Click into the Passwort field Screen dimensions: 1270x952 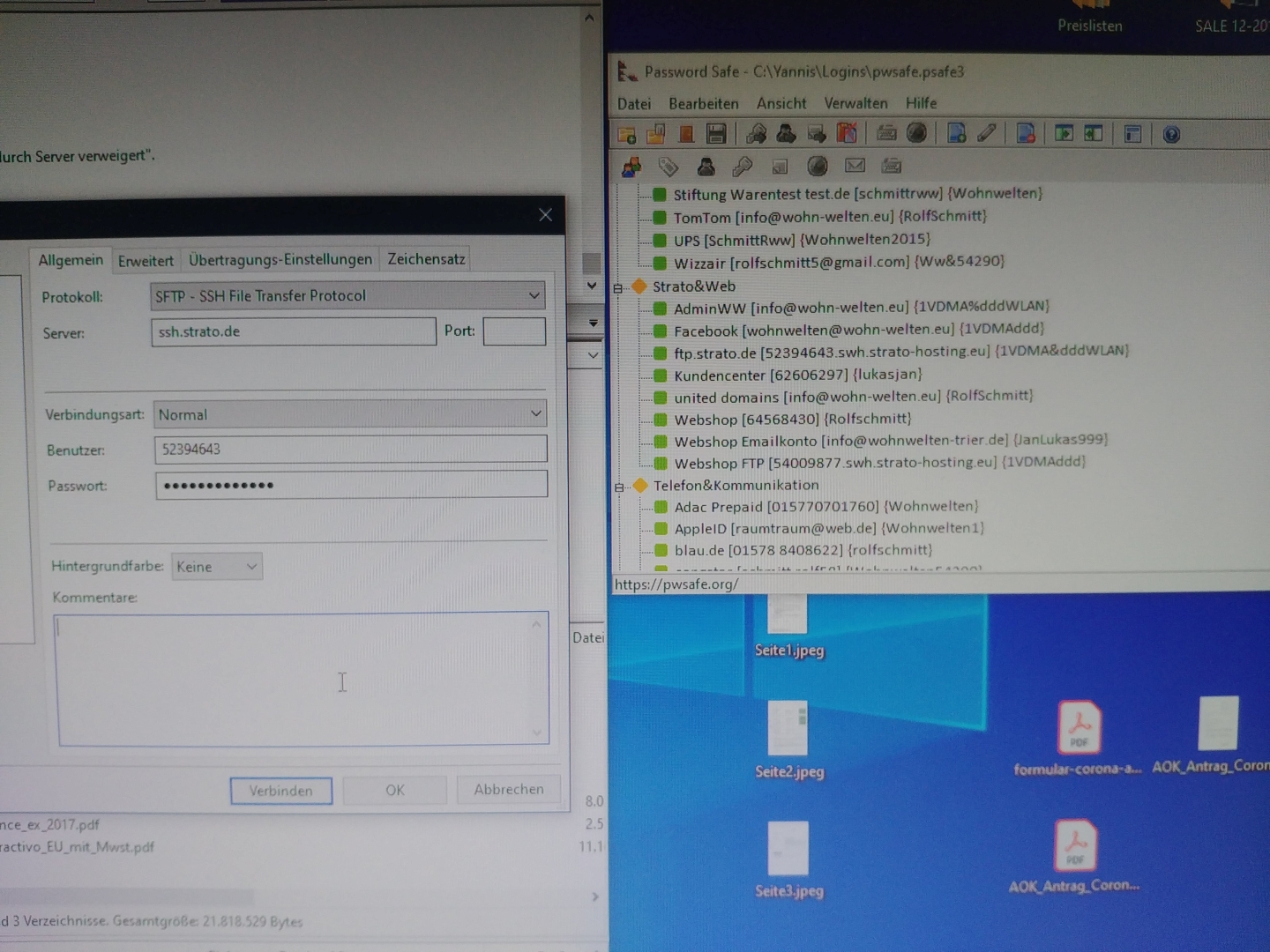tap(352, 485)
